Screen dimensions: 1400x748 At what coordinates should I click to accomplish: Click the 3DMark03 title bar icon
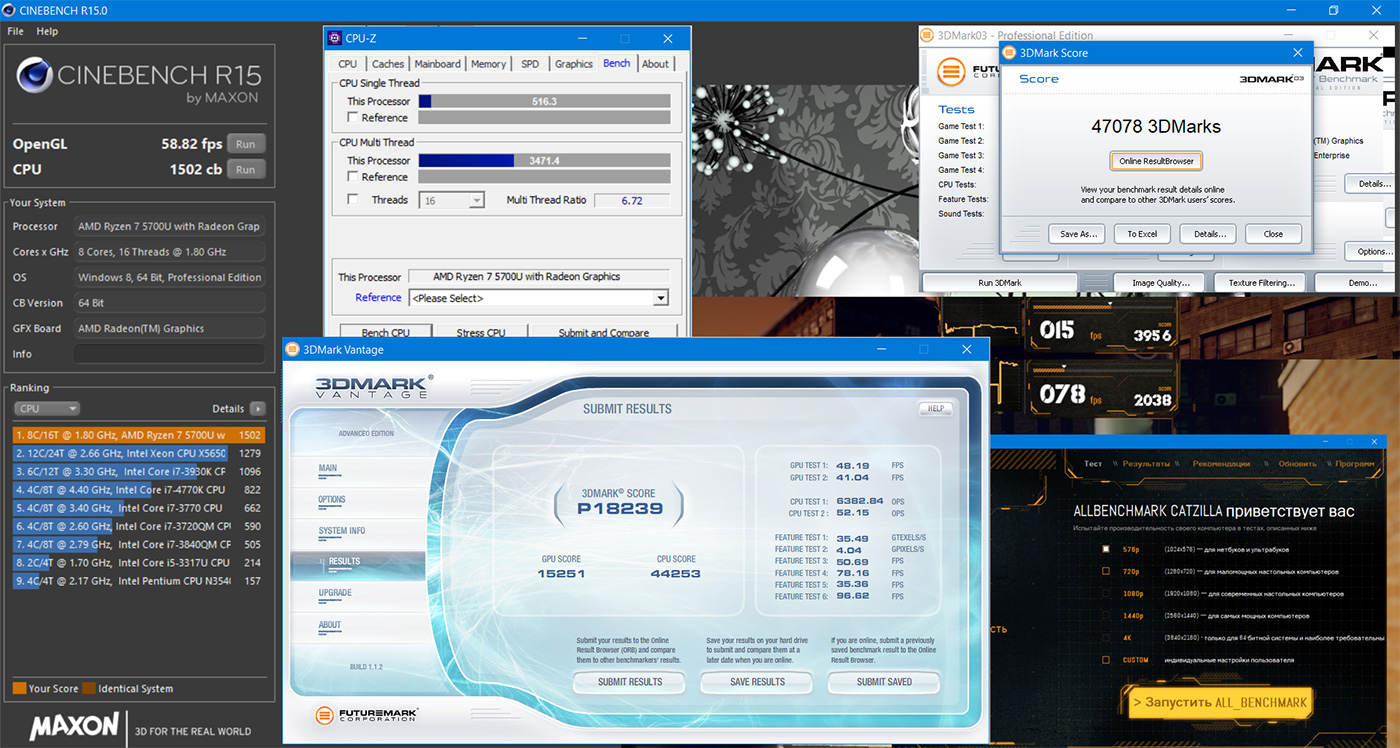pos(925,34)
